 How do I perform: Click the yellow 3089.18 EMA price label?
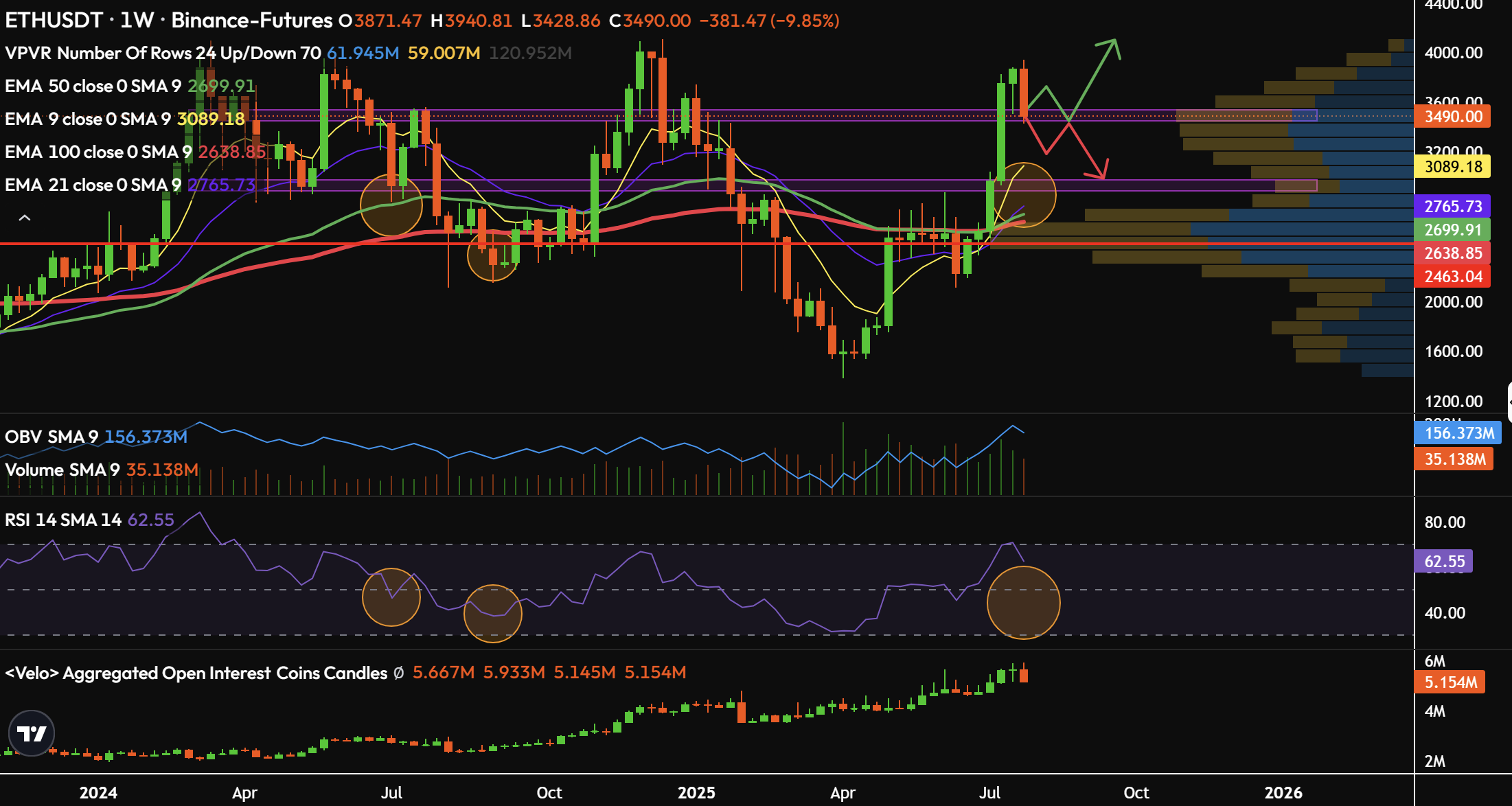[x=1453, y=167]
